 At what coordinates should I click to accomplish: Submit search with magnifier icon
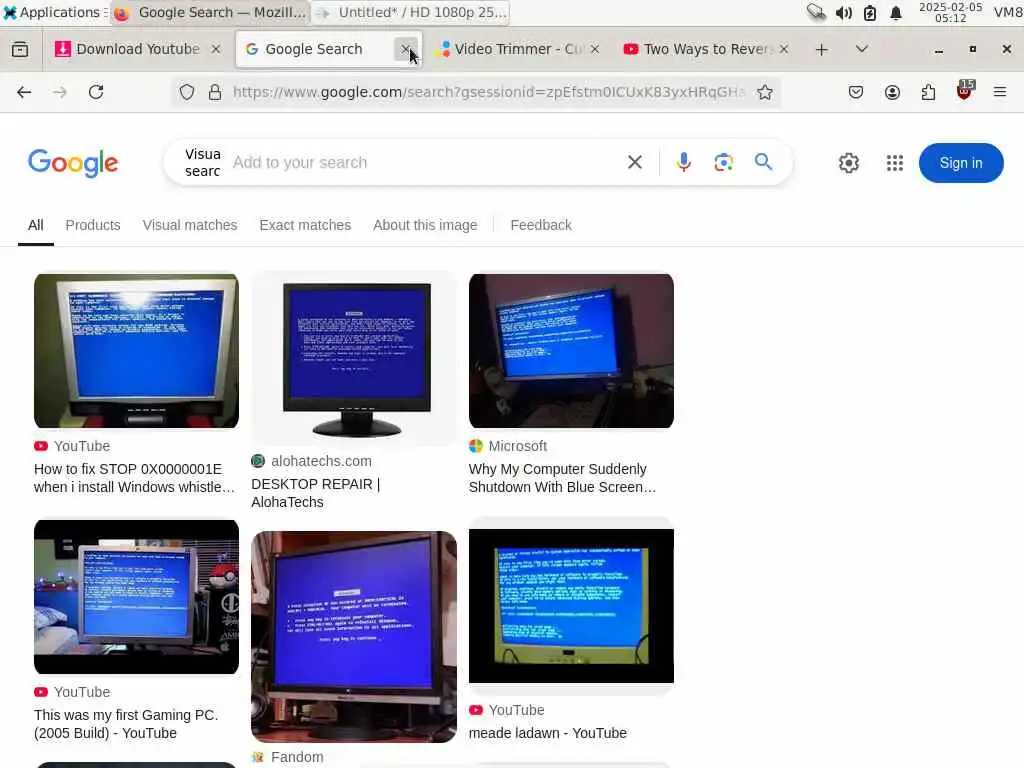pyautogui.click(x=763, y=161)
